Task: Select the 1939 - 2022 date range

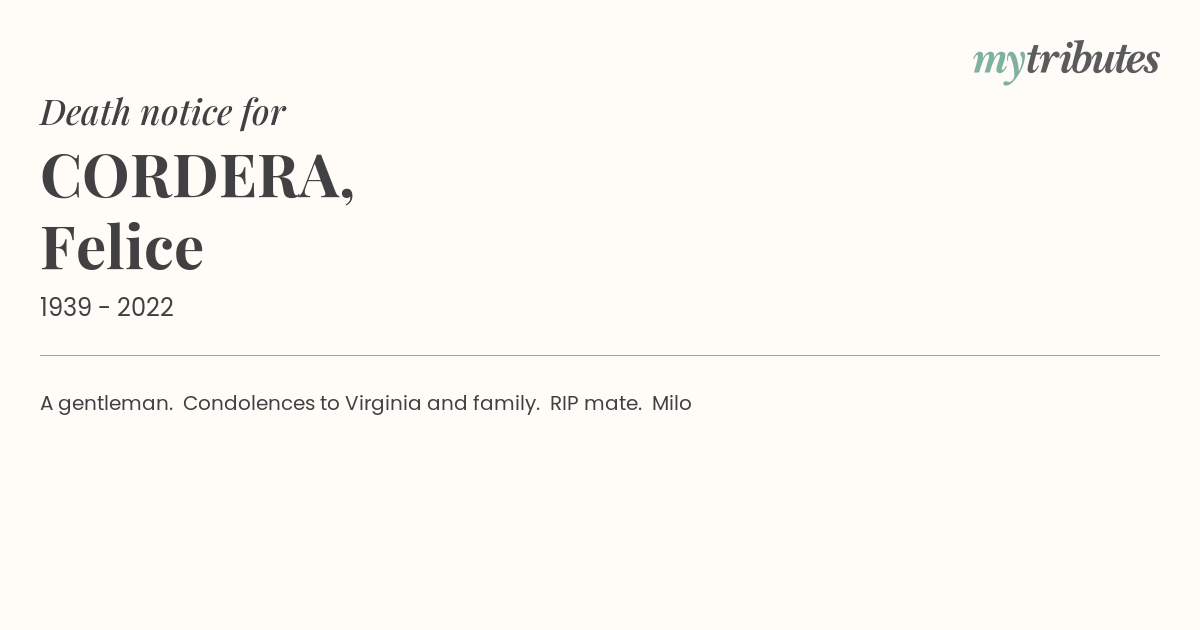Action: point(107,308)
